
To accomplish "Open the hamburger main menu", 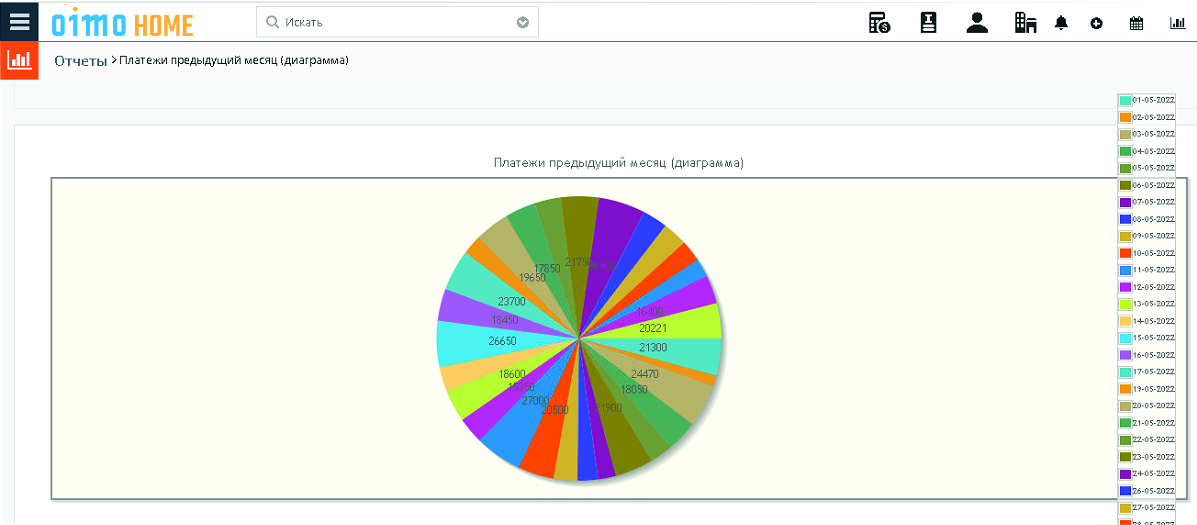I will [19, 21].
